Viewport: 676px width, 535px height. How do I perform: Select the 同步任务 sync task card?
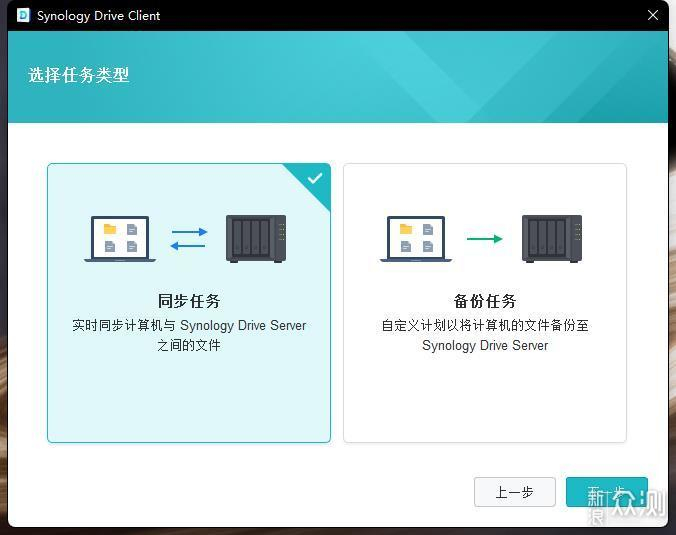click(189, 303)
